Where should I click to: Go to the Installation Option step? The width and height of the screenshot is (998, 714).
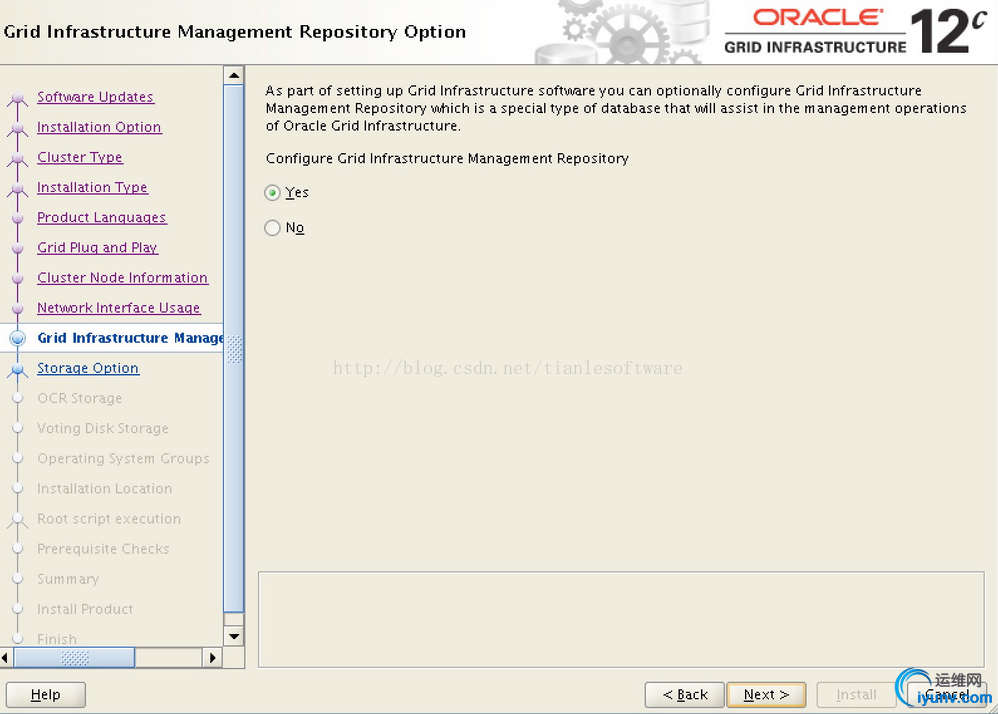[x=99, y=127]
